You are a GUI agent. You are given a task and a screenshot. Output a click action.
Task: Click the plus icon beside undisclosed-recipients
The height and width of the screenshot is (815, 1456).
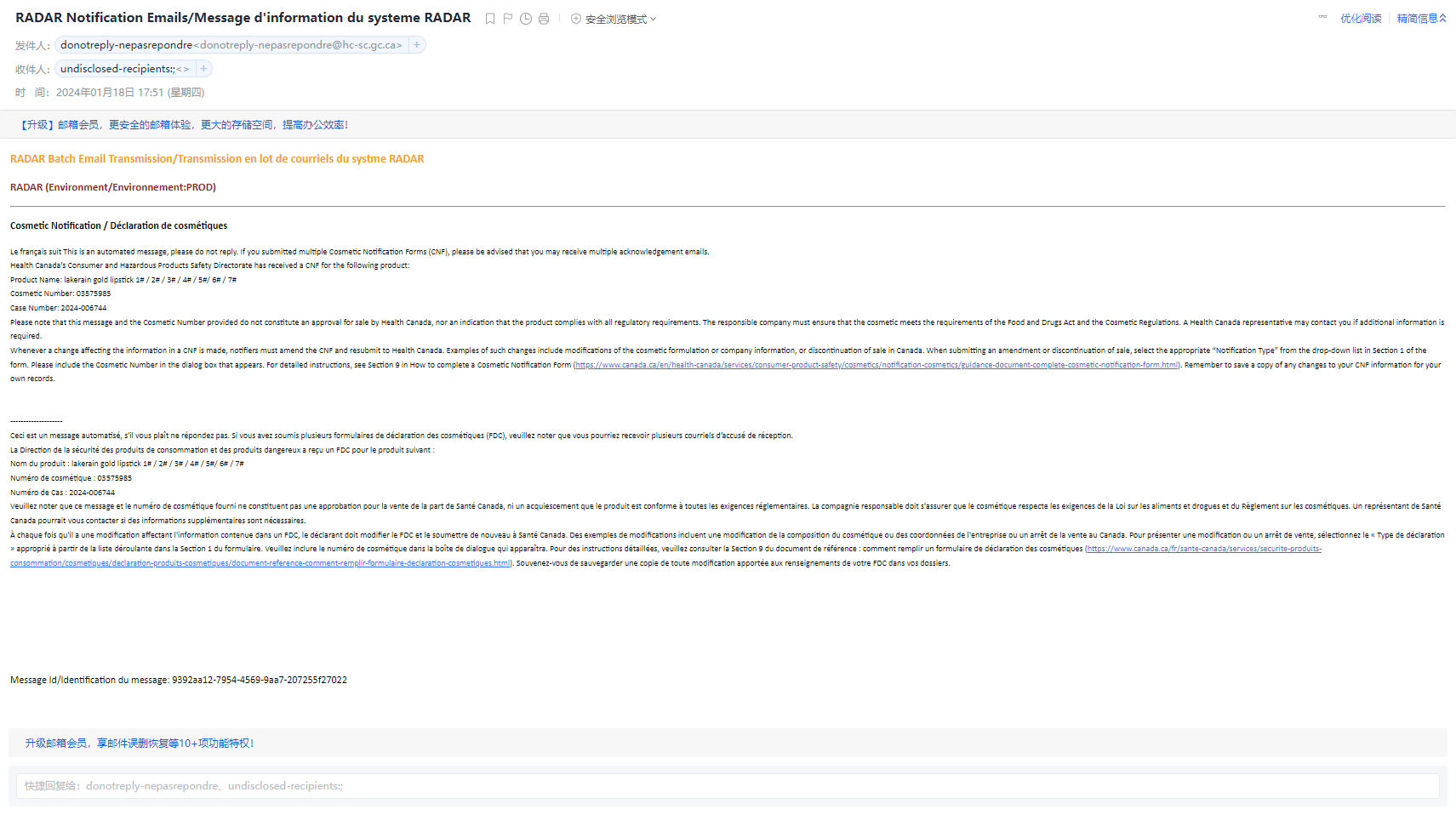click(x=203, y=69)
